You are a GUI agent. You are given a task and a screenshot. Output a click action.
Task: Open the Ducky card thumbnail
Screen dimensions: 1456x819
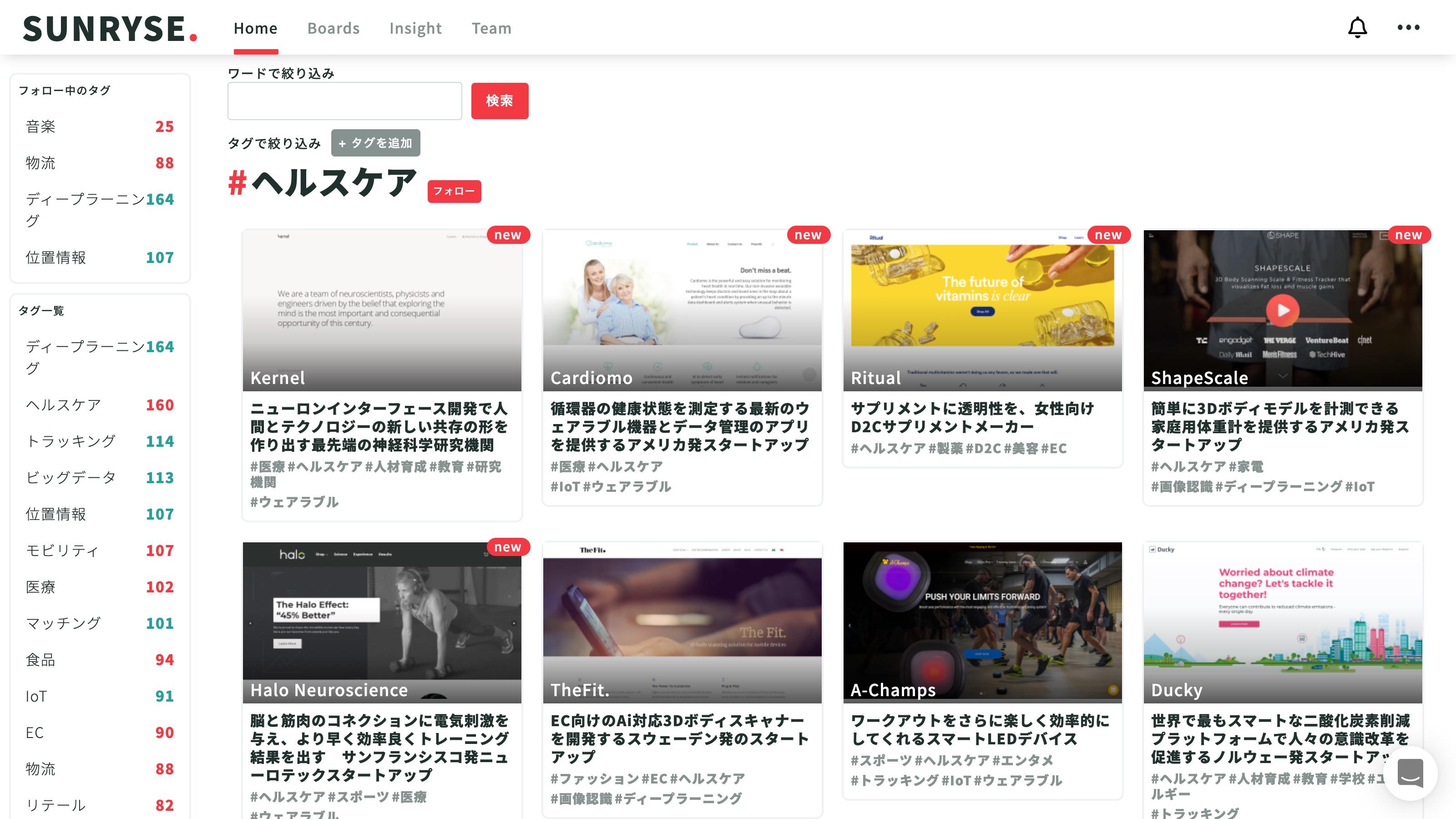(1283, 622)
